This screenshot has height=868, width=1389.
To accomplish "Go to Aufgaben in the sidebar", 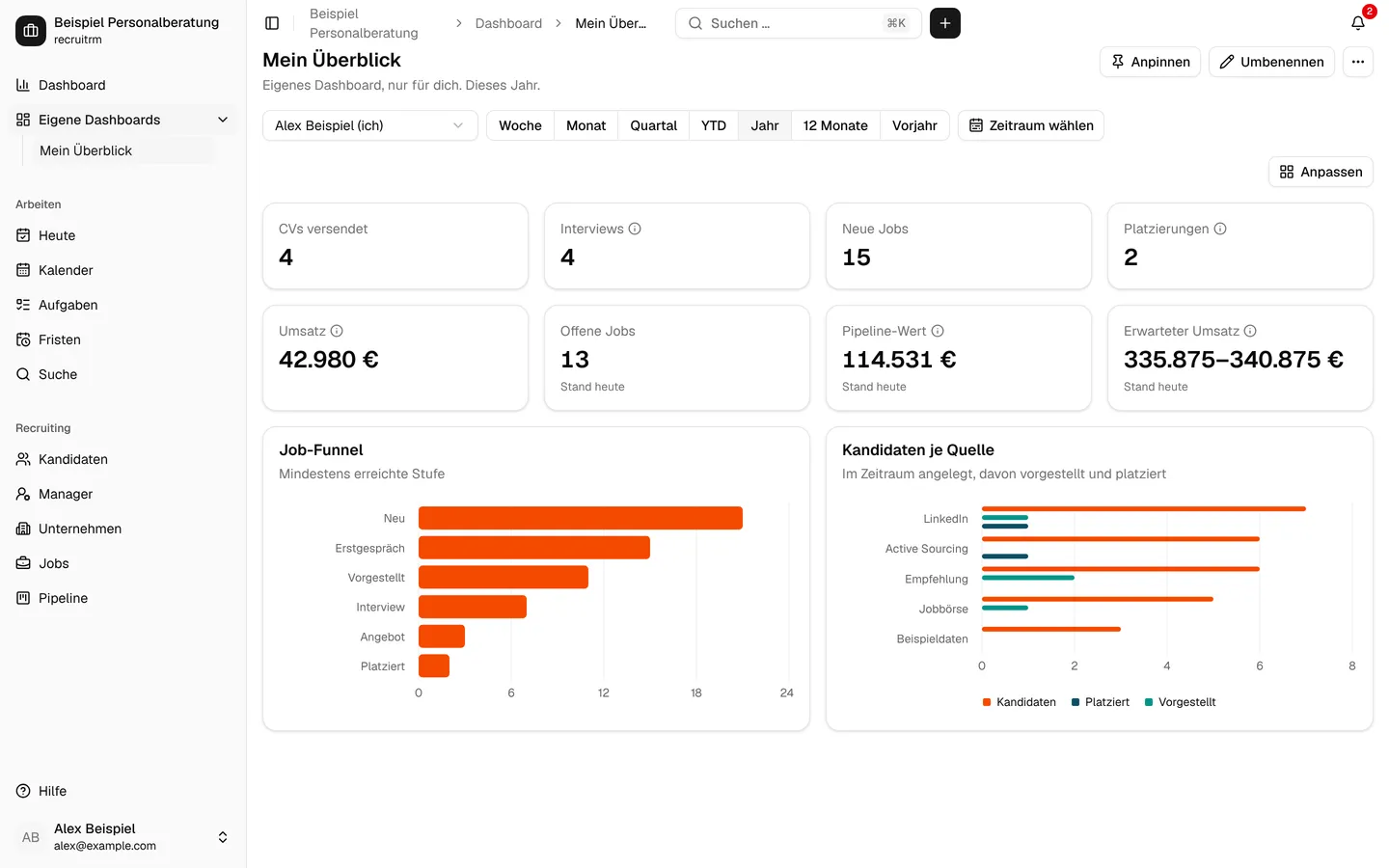I will pos(123,305).
